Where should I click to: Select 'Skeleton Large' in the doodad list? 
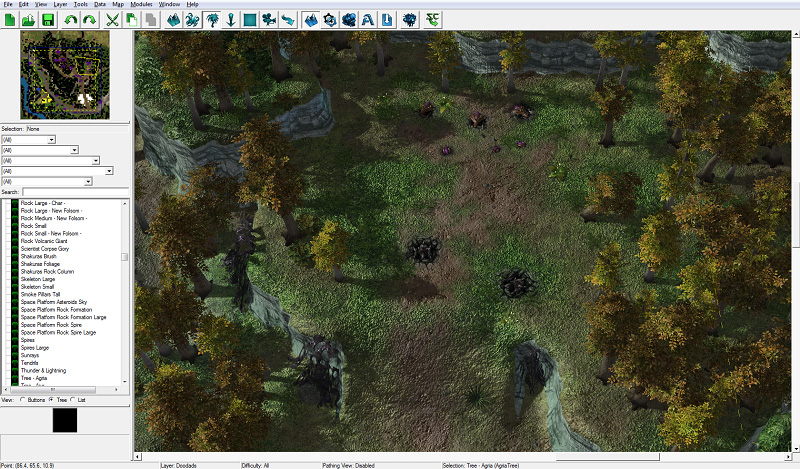(x=38, y=279)
